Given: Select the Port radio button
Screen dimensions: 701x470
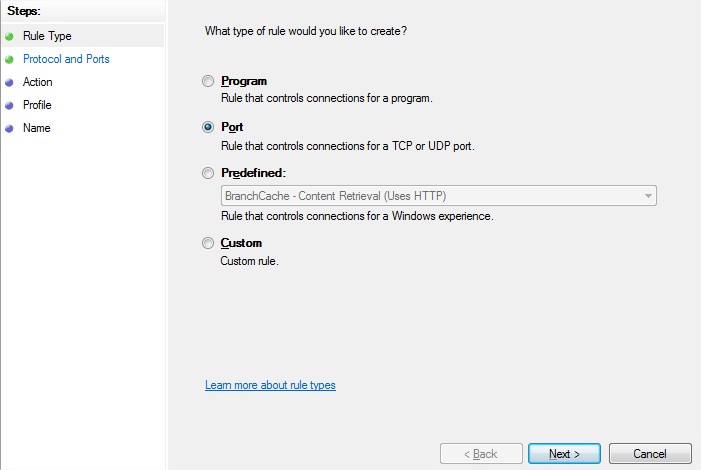Looking at the screenshot, I should (x=208, y=127).
